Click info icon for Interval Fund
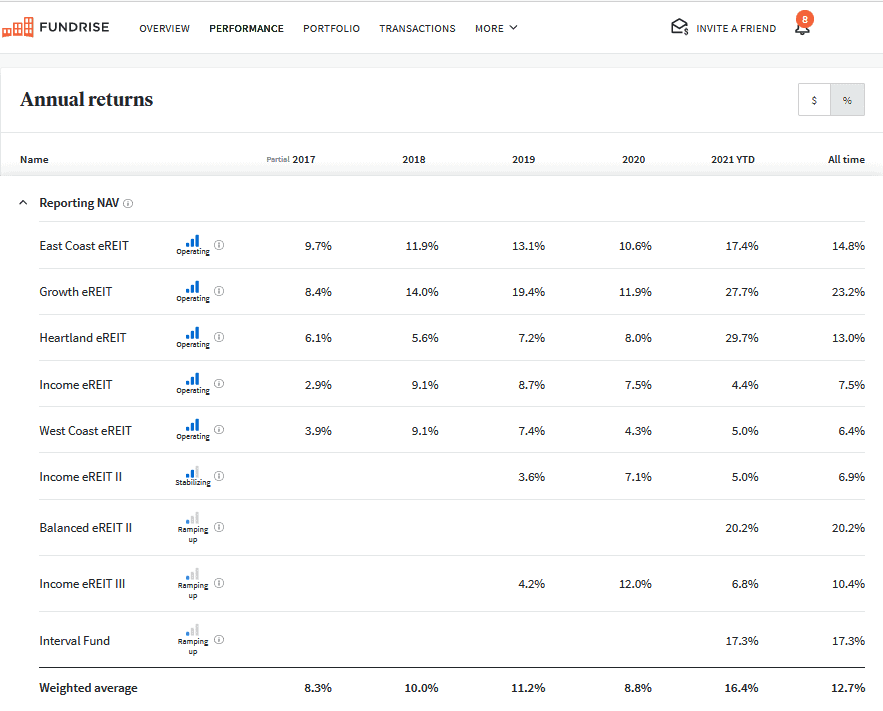Screen dimensions: 883x711 (219, 640)
